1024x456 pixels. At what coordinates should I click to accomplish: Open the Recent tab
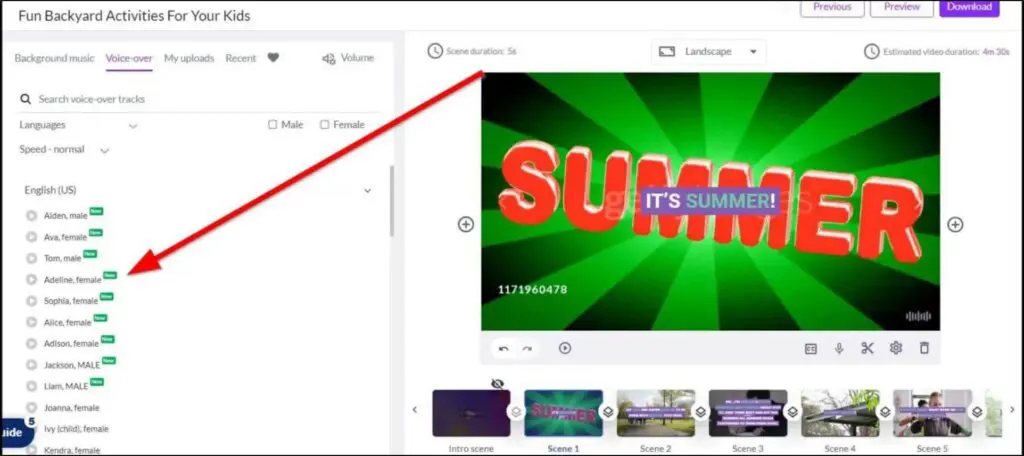(240, 58)
